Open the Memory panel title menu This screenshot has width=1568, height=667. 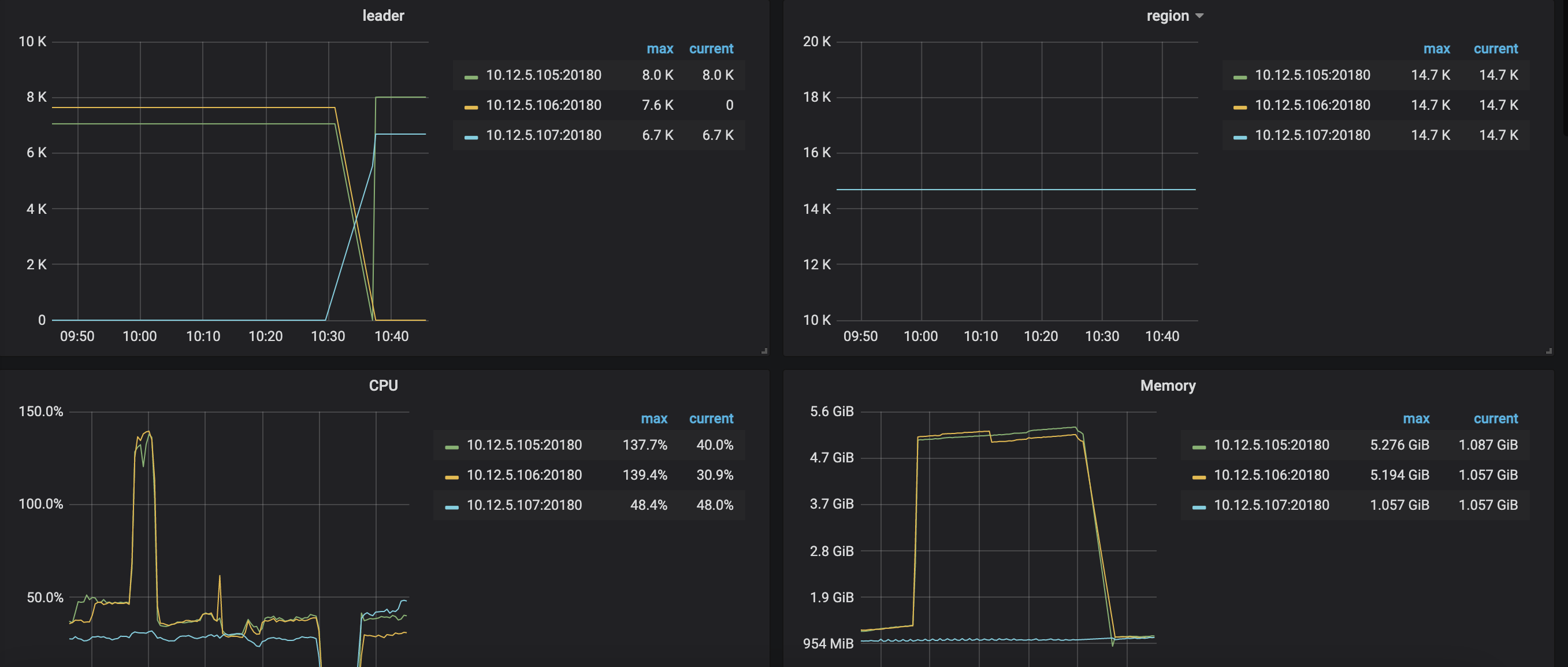point(1168,386)
